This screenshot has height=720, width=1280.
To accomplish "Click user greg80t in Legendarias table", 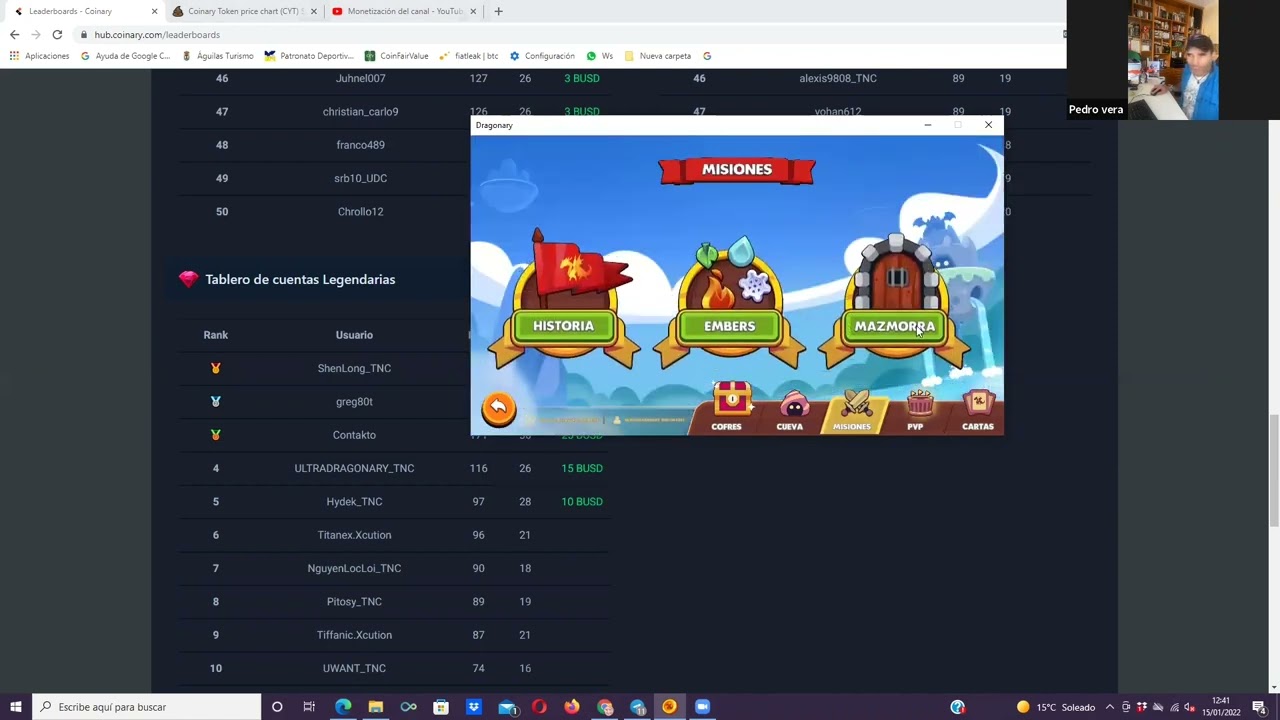I will 354,401.
